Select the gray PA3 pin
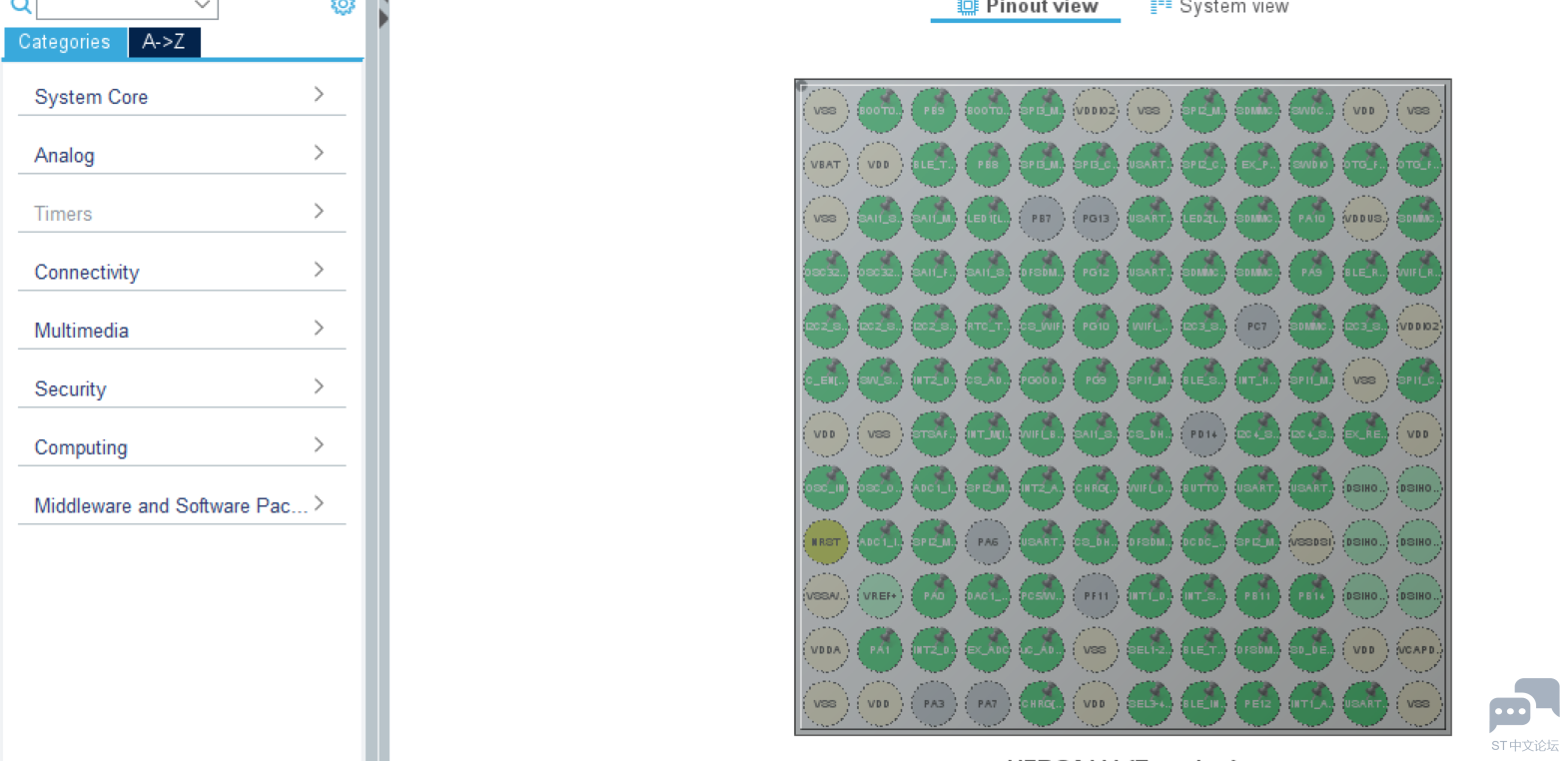Screen dimensions: 1568x761 point(934,704)
